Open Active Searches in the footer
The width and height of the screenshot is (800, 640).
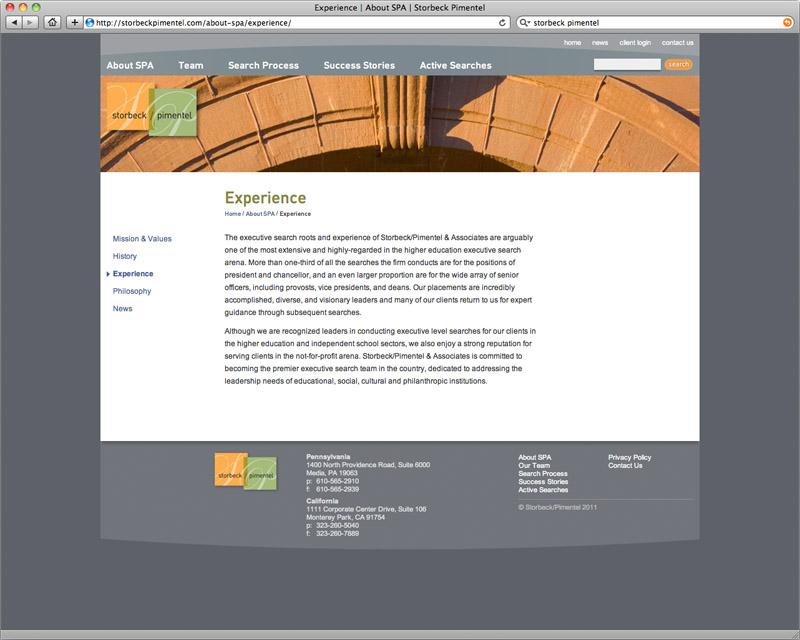(x=543, y=490)
